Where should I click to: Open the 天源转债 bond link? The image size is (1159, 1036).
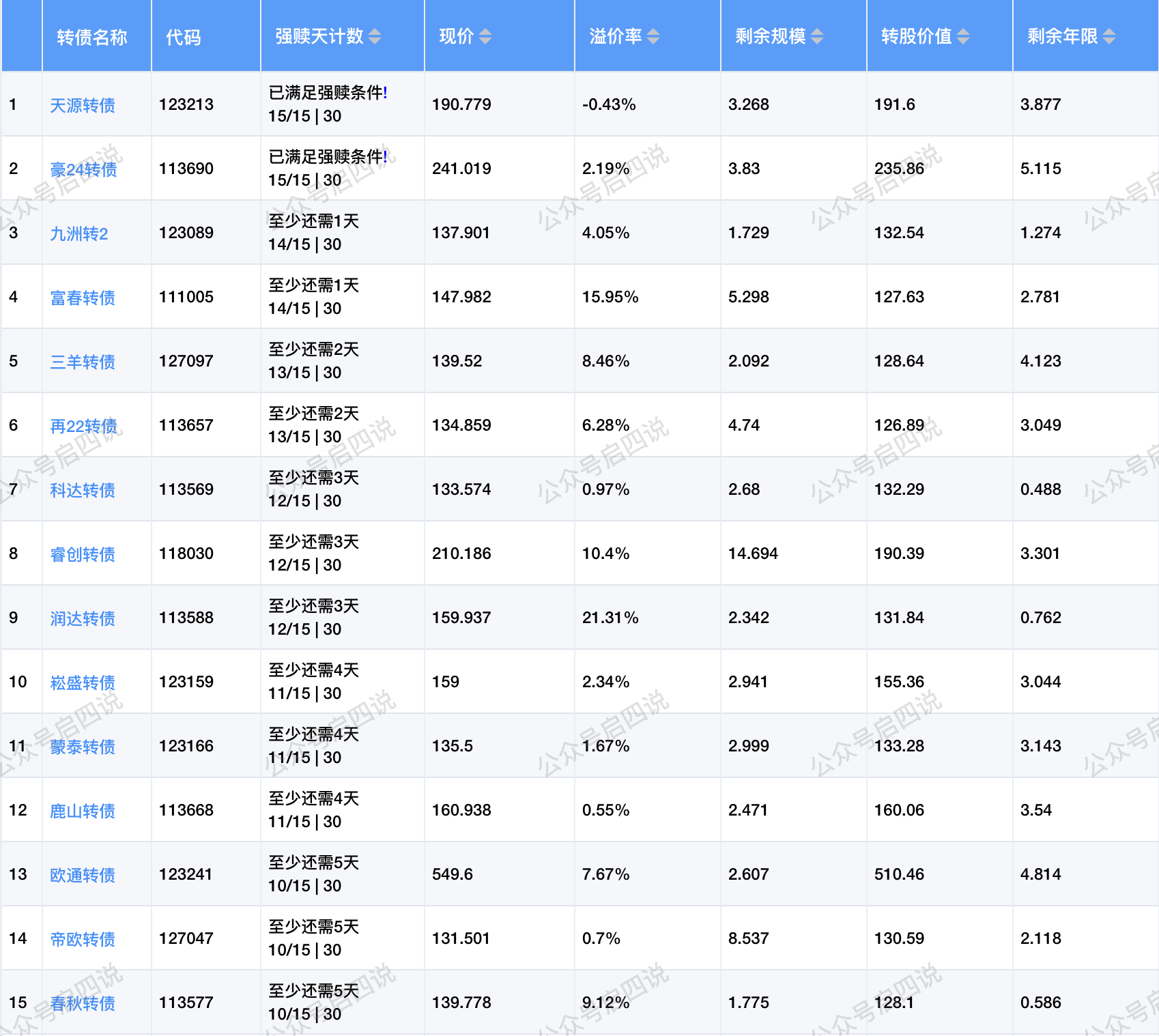tap(83, 105)
